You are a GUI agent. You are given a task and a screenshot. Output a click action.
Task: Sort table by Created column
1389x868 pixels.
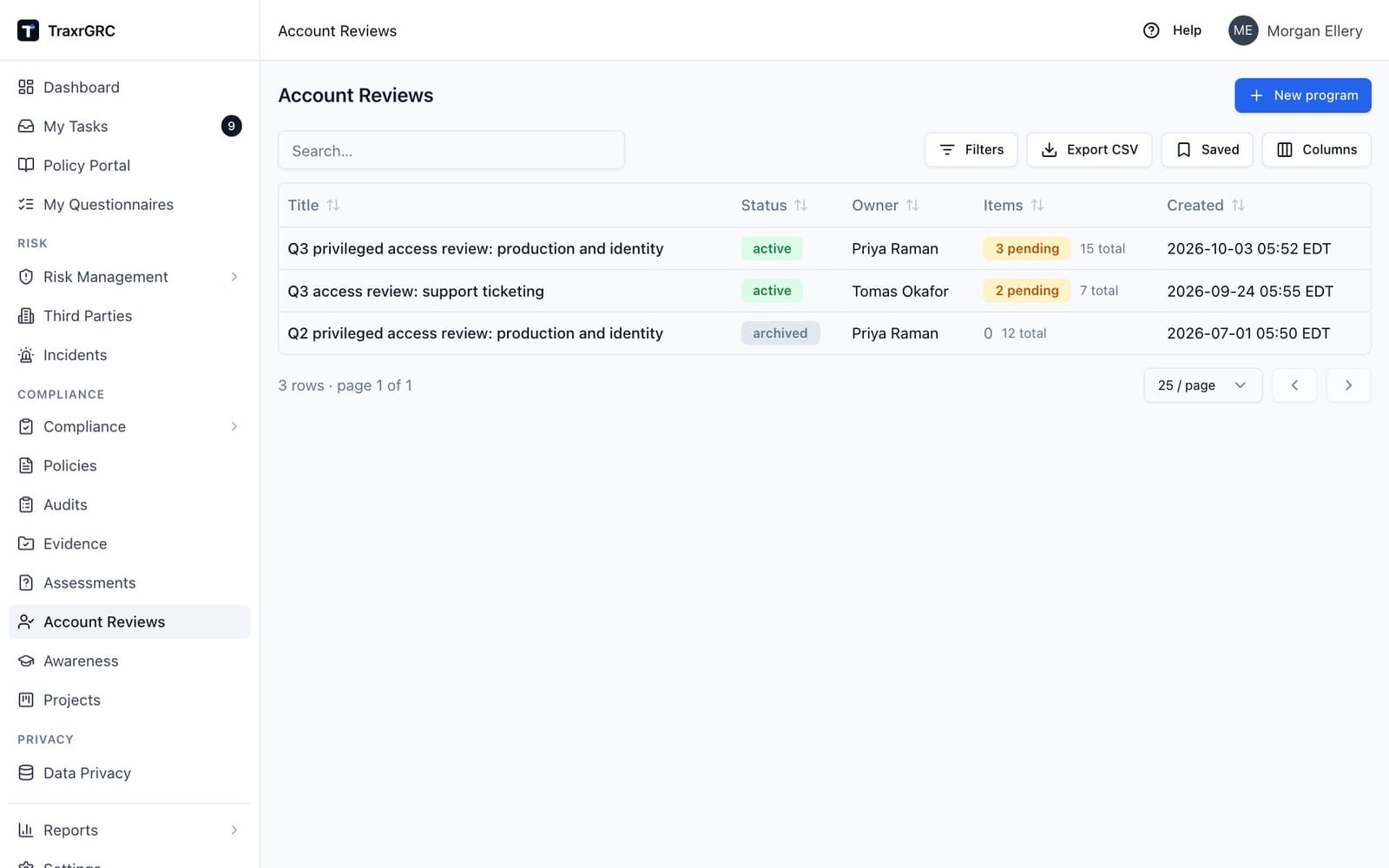click(1206, 206)
